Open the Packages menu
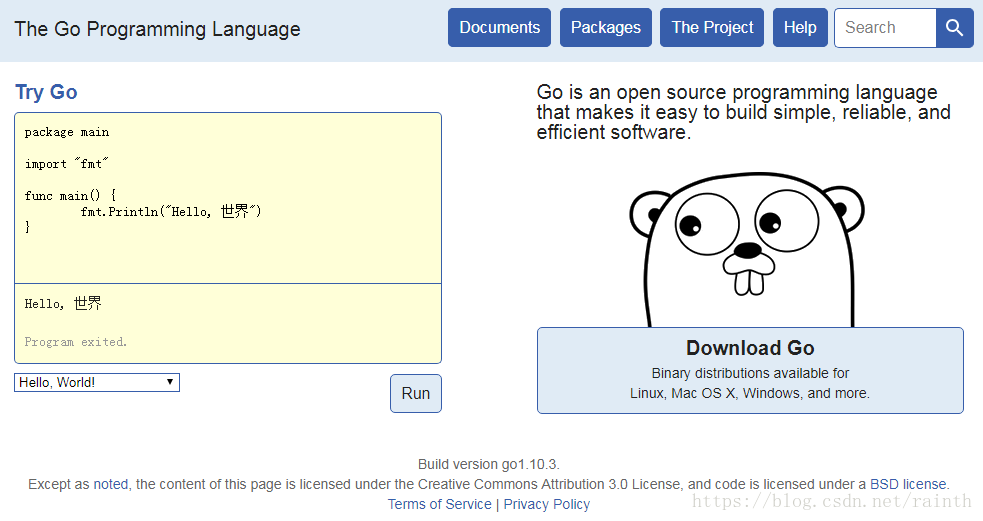 point(606,28)
